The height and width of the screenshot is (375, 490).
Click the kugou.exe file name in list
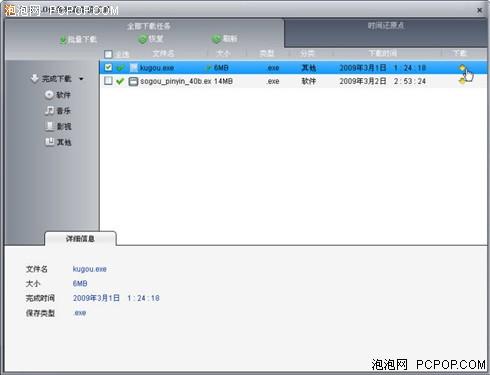157,68
